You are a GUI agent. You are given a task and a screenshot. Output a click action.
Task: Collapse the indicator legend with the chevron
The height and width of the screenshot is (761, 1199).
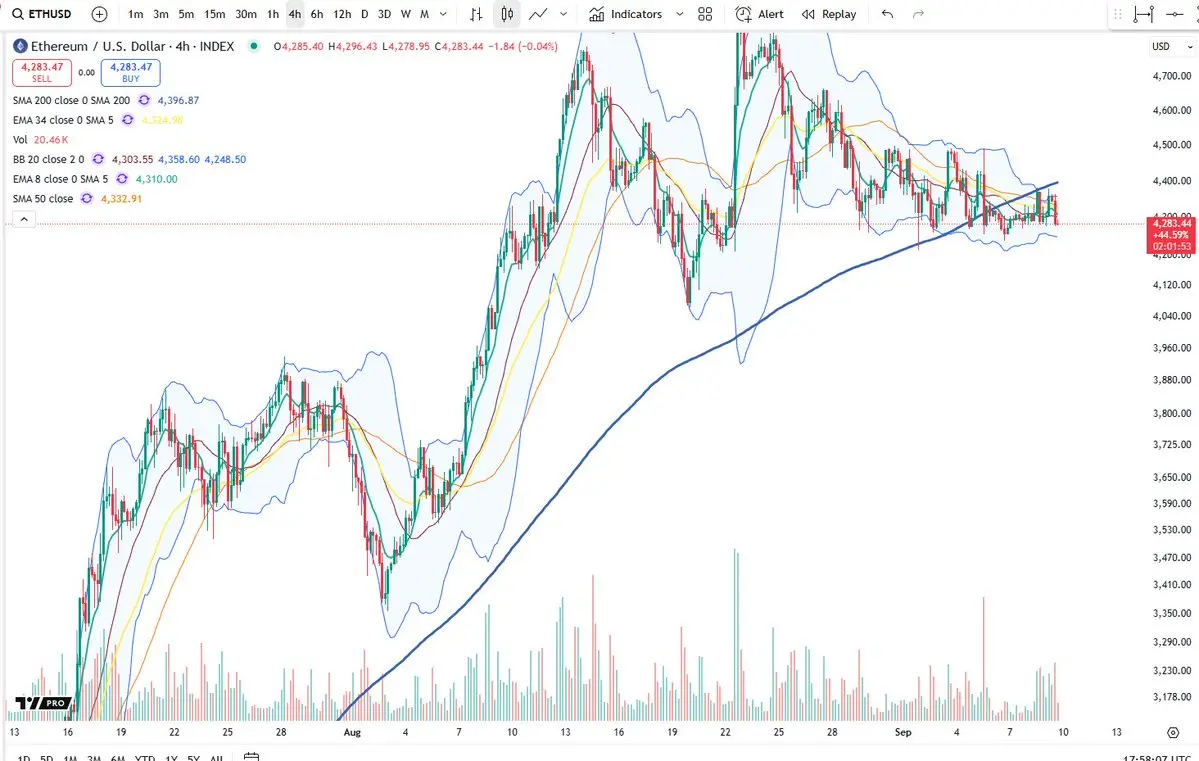(x=24, y=220)
